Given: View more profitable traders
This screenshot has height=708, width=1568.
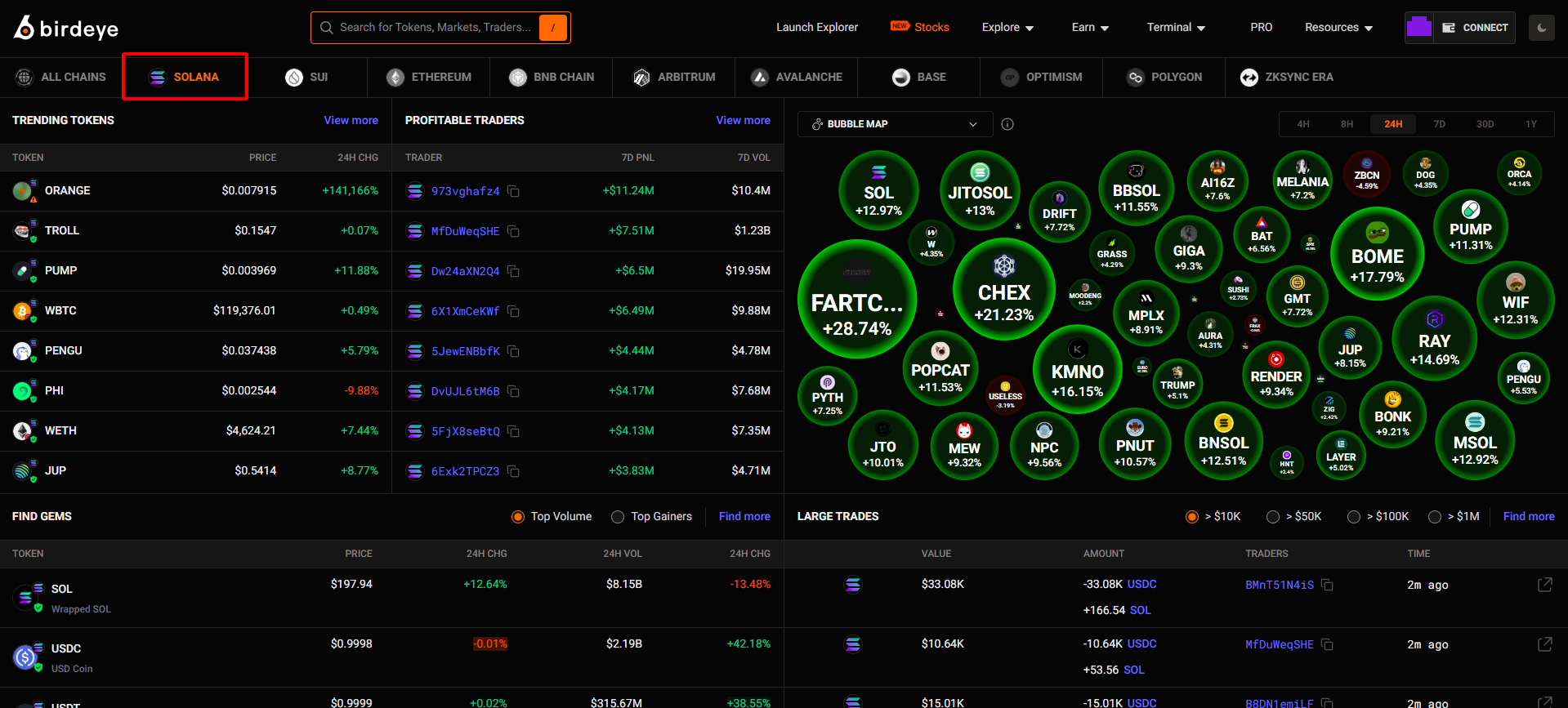Looking at the screenshot, I should (x=743, y=120).
